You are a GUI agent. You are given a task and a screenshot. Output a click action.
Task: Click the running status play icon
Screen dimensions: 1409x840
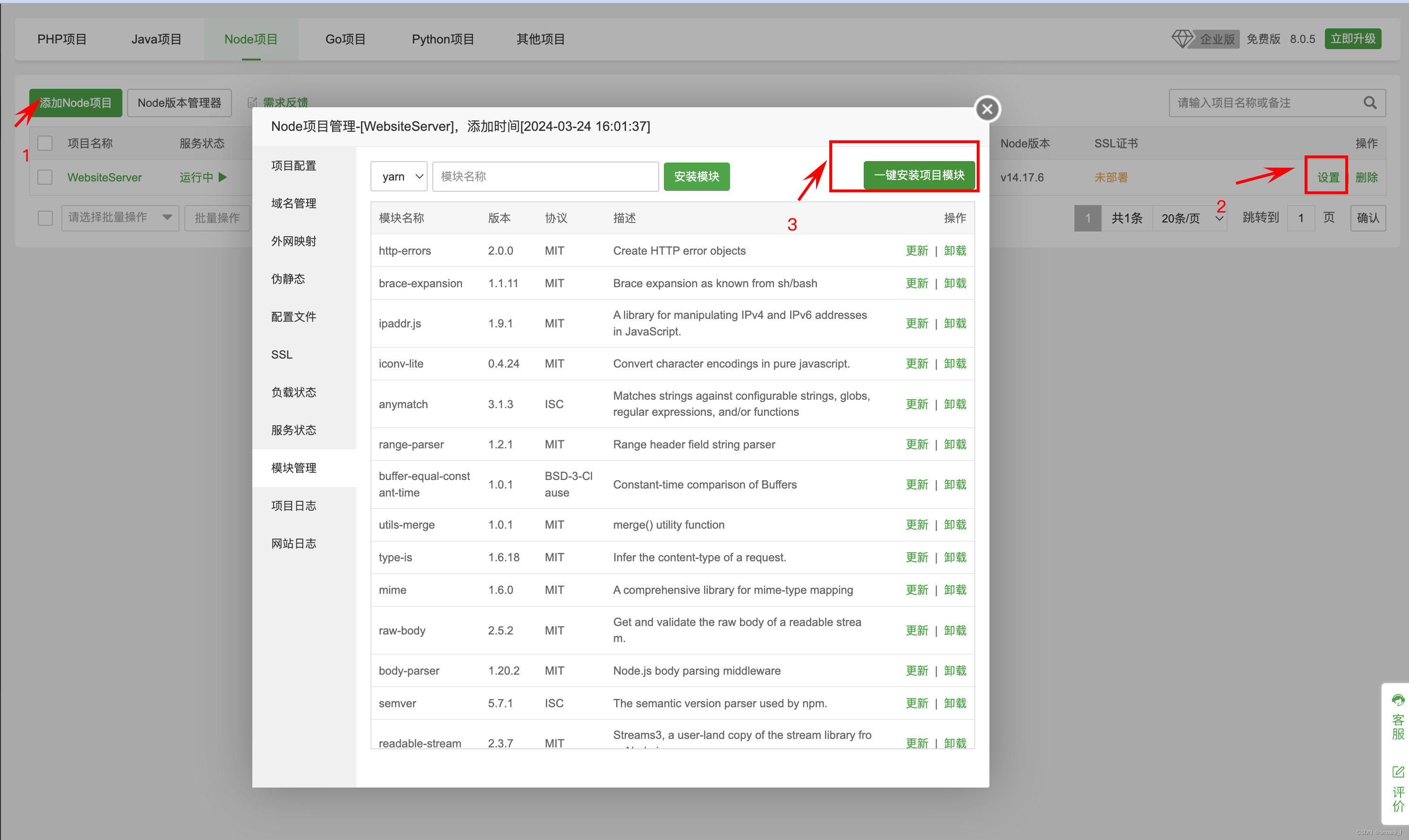click(223, 177)
